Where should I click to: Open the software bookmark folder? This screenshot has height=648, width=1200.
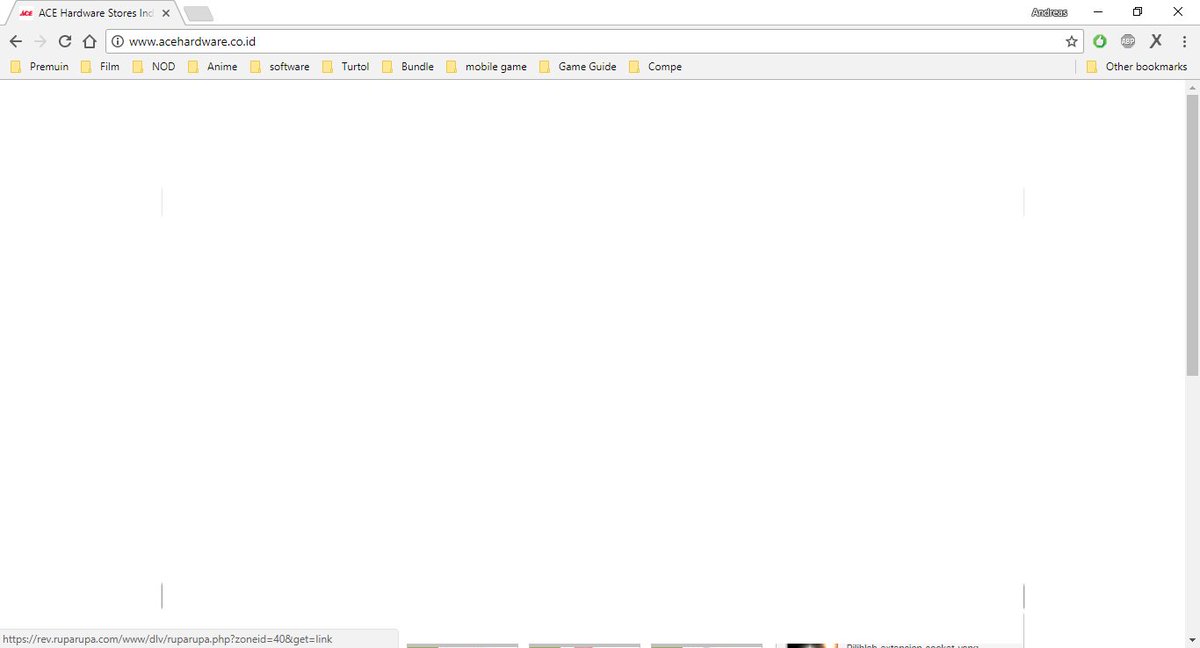(279, 67)
